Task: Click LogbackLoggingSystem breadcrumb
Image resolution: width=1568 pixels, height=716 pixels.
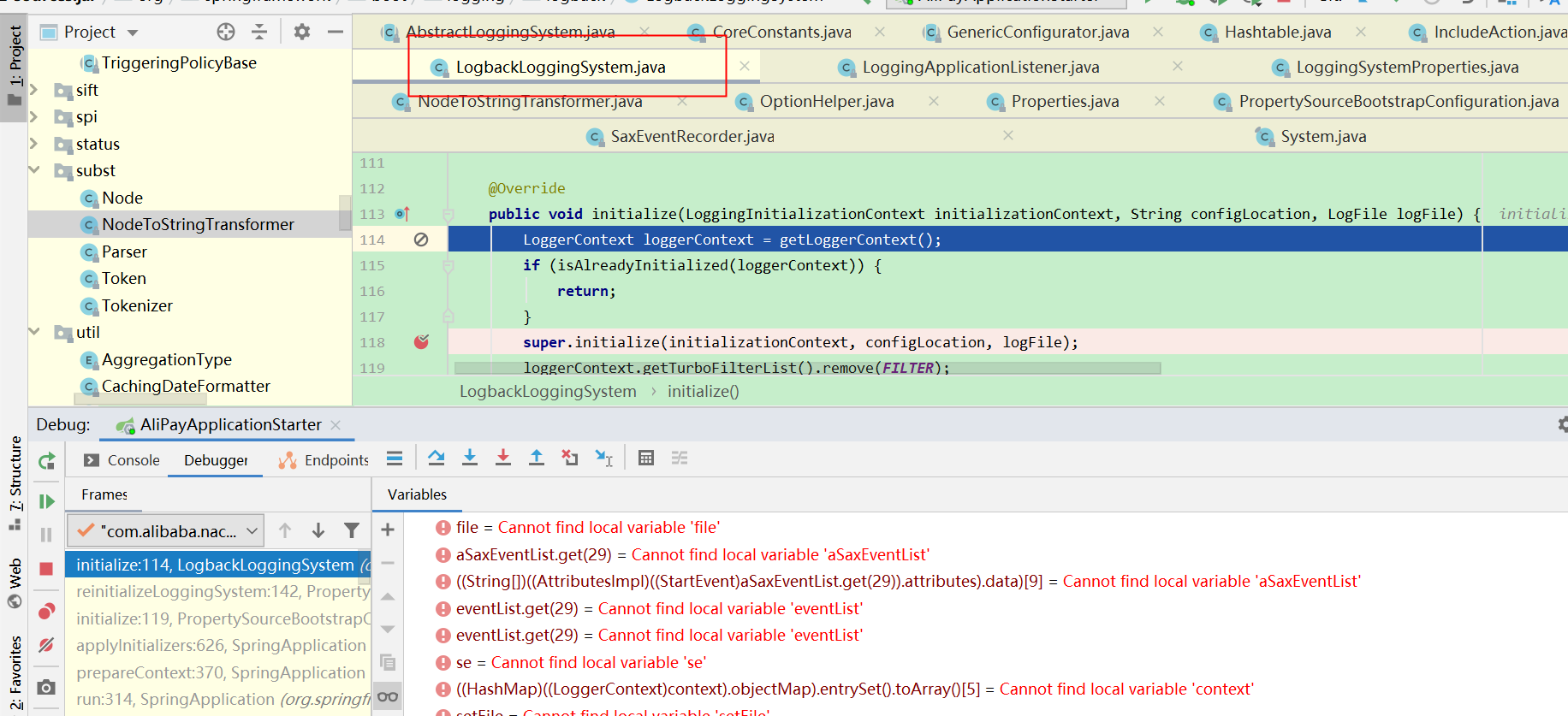Action: (548, 391)
